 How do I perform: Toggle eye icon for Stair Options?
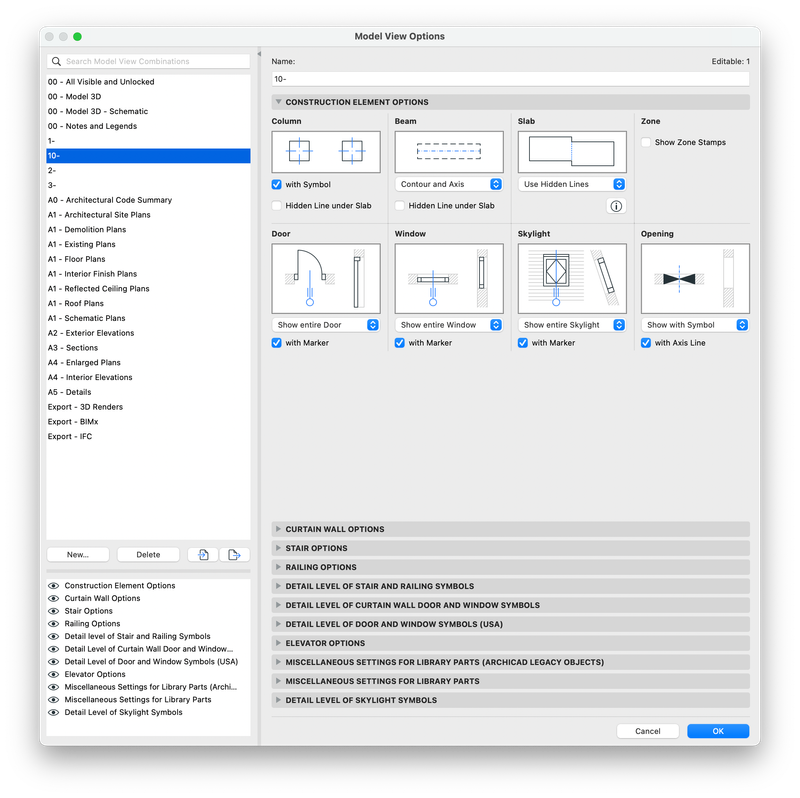(54, 611)
